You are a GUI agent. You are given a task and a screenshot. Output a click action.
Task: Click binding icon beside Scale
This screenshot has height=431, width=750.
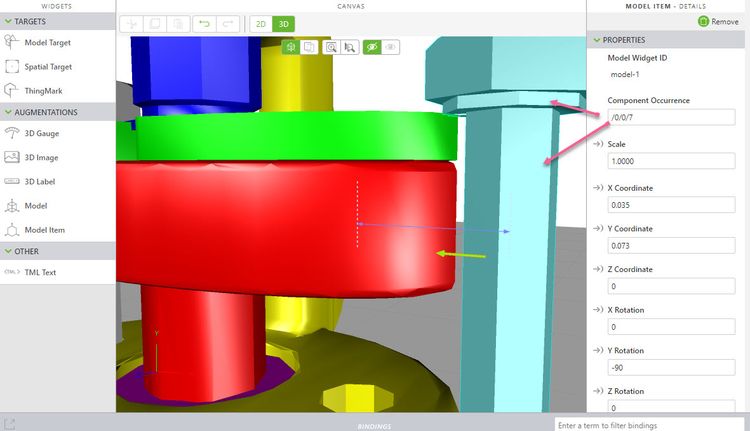pyautogui.click(x=598, y=144)
